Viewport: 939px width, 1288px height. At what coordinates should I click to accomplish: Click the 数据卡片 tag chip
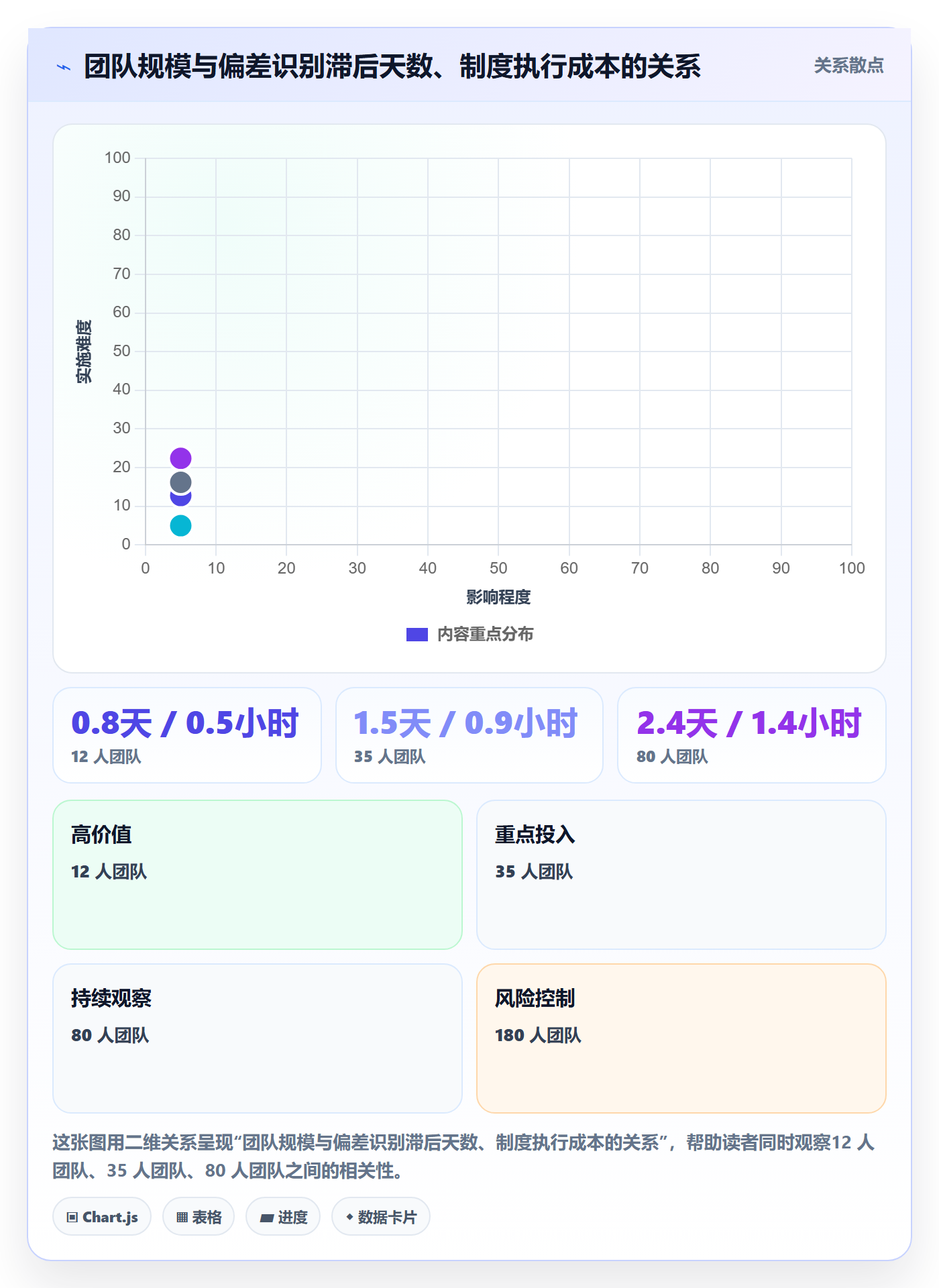tap(381, 1217)
